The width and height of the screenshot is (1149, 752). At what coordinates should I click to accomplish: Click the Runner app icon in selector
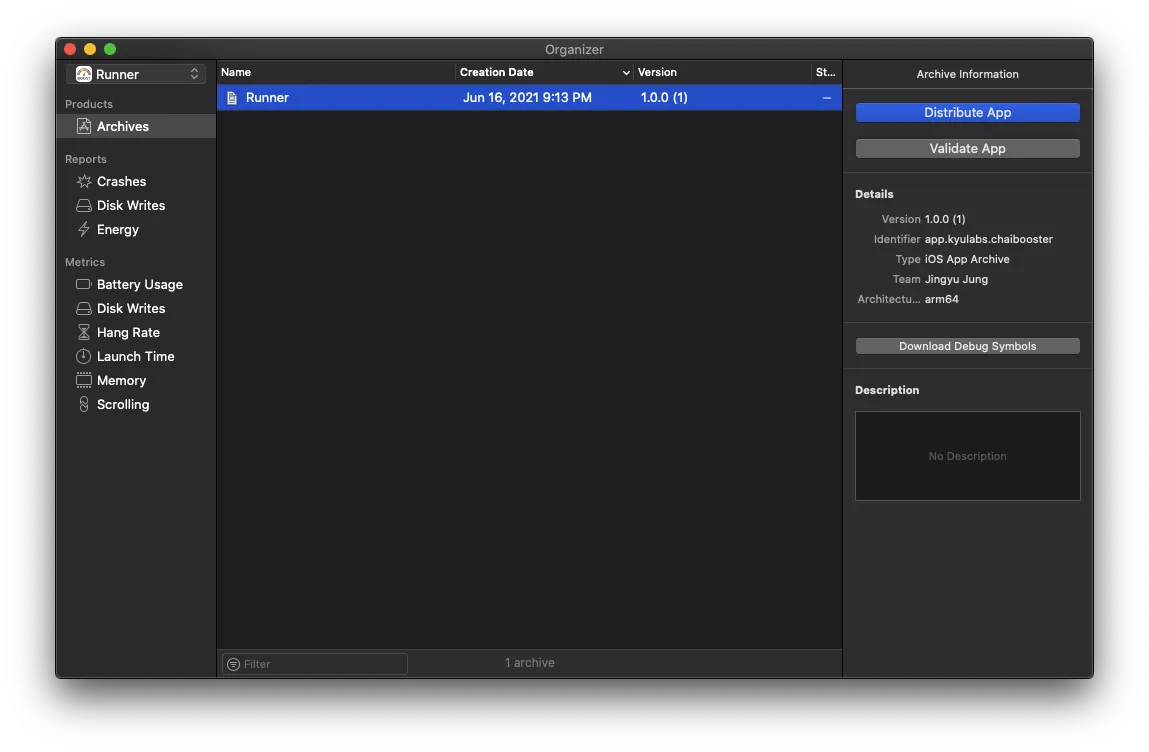tap(84, 74)
